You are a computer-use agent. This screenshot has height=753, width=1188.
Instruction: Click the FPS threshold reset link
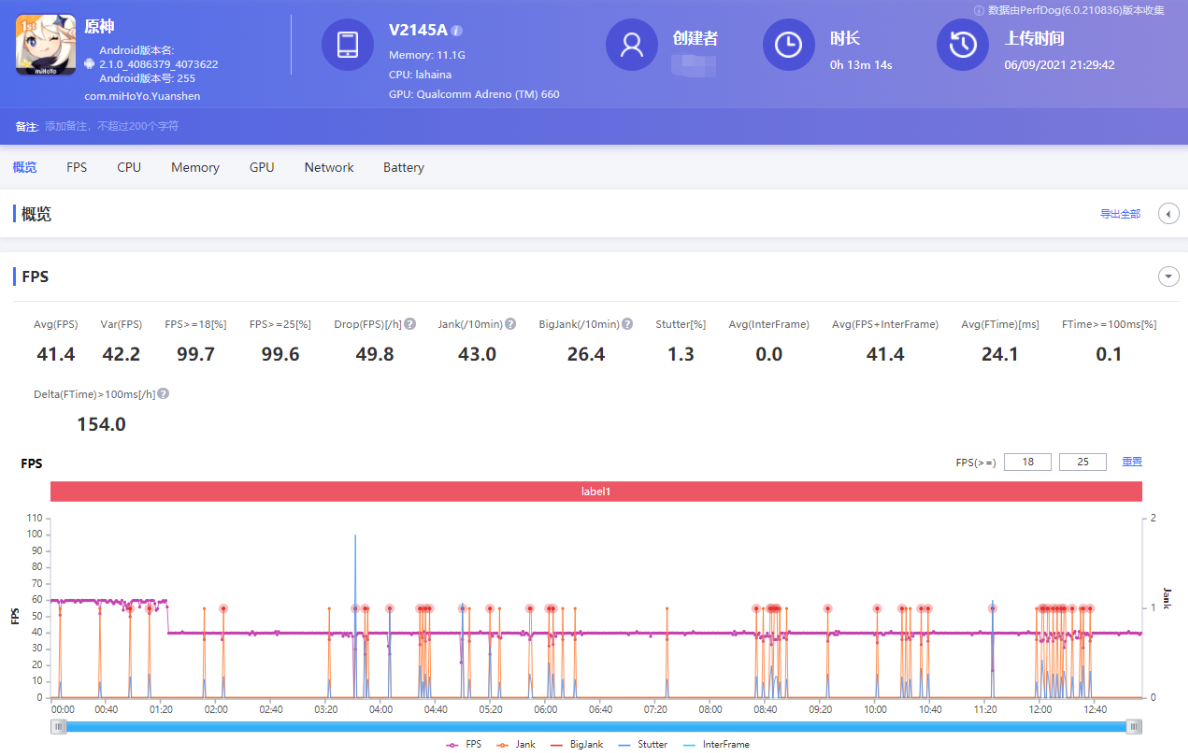[1132, 462]
